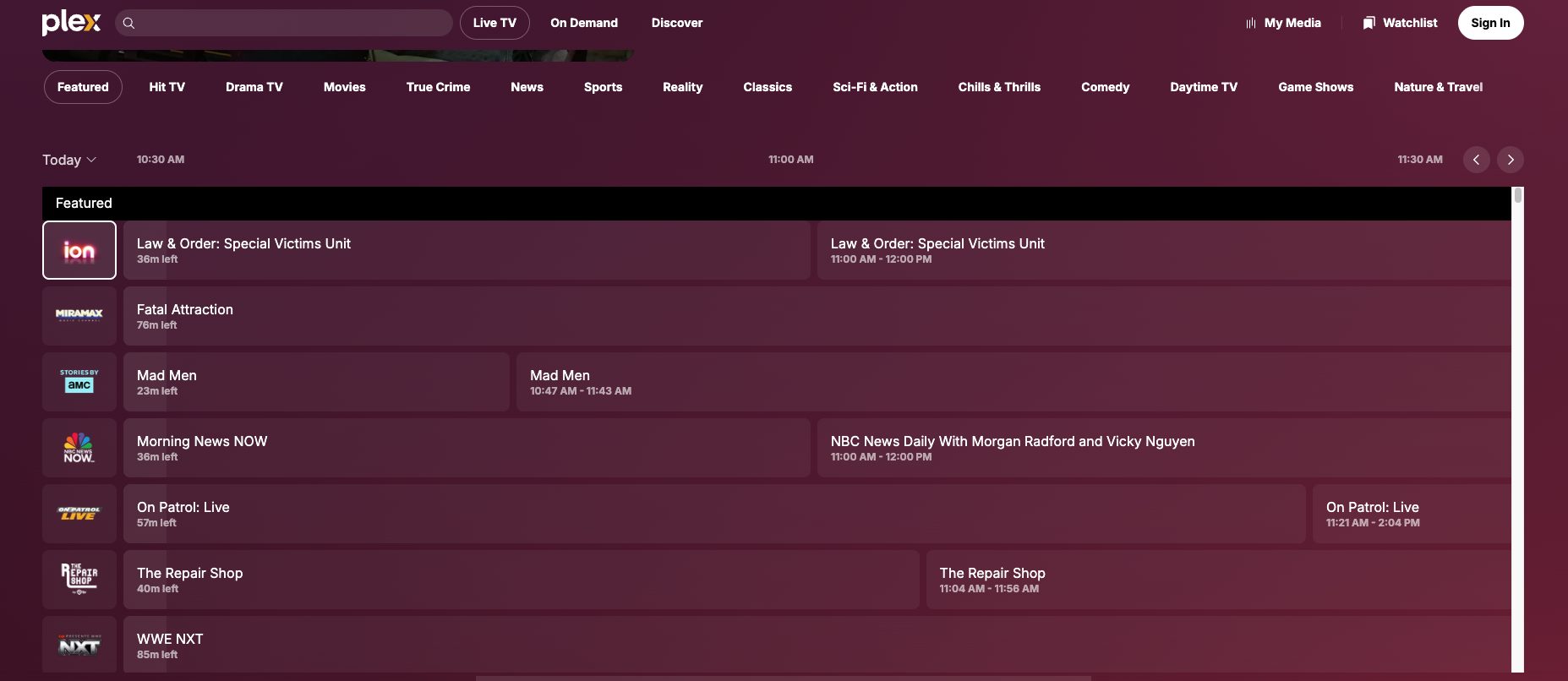Click the search magnifier icon

(x=128, y=23)
